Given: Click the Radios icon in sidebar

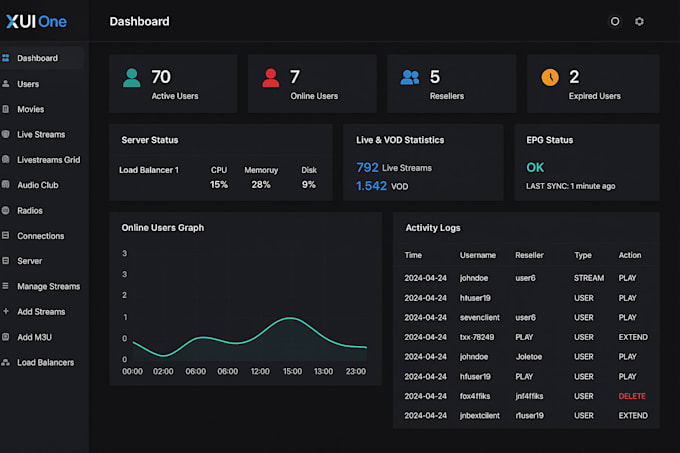Looking at the screenshot, I should point(6,210).
